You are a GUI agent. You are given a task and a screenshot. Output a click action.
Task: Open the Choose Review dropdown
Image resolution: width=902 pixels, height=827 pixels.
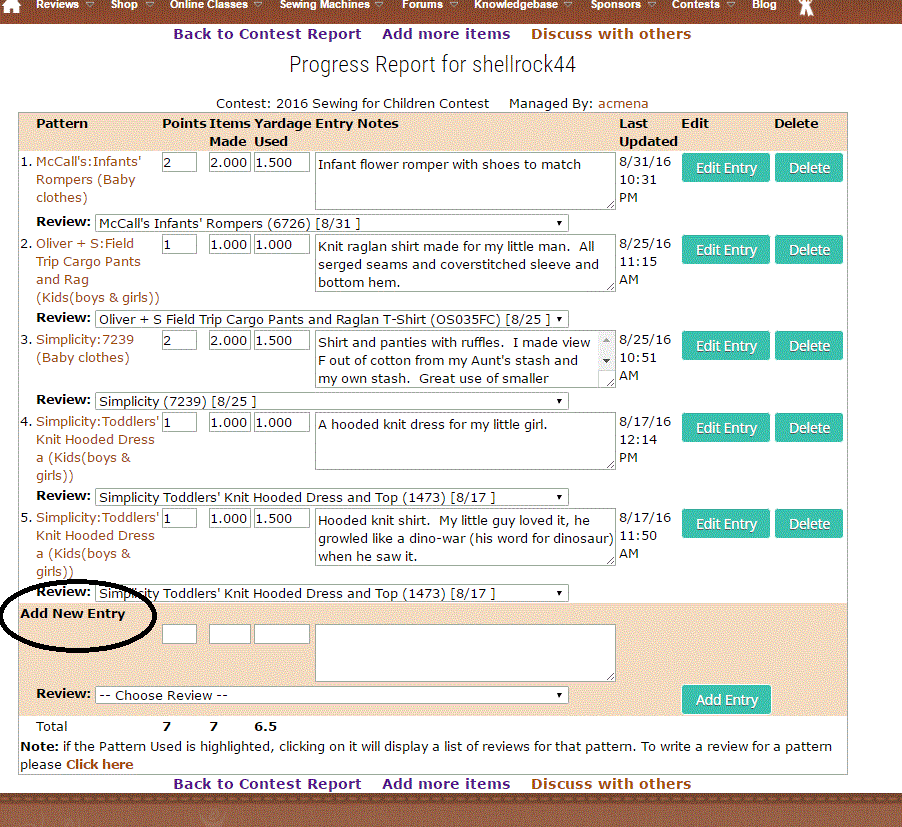(332, 695)
